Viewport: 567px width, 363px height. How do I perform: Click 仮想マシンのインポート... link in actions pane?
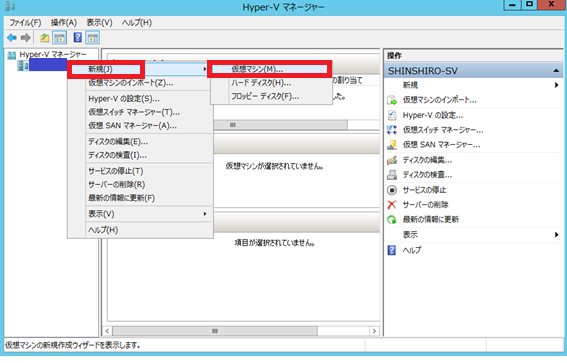[439, 100]
